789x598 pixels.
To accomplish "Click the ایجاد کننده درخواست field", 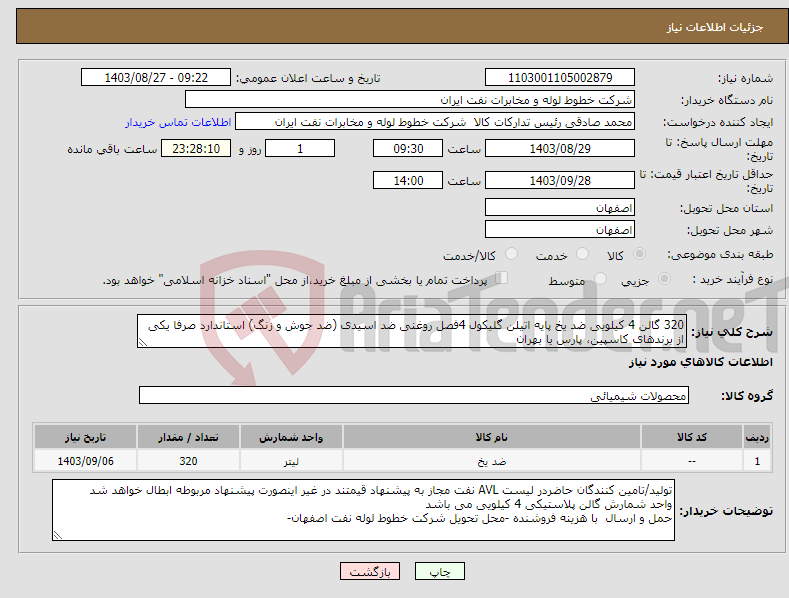I will [x=435, y=122].
